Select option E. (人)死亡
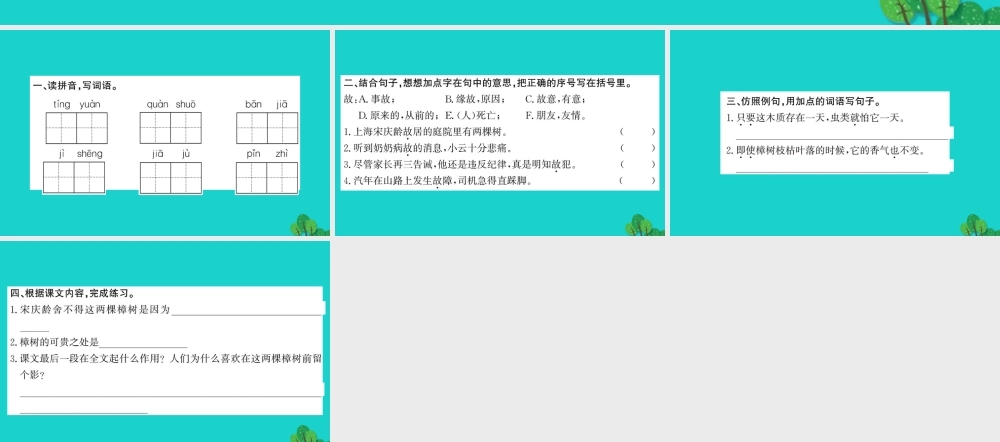 click(473, 115)
